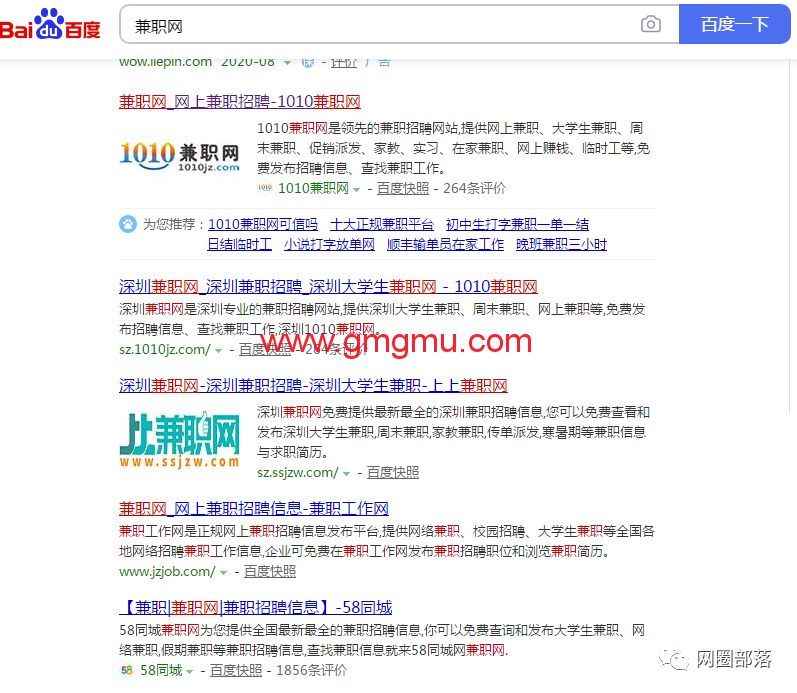The height and width of the screenshot is (693, 797).
Task: Expand dropdown arrow after sz.ssjzw.com/
Action: tap(347, 473)
